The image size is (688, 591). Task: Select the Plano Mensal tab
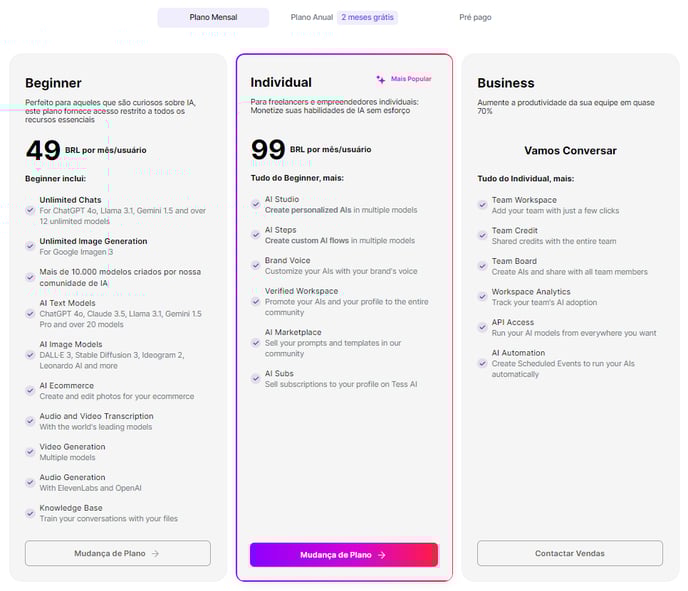pyautogui.click(x=213, y=18)
